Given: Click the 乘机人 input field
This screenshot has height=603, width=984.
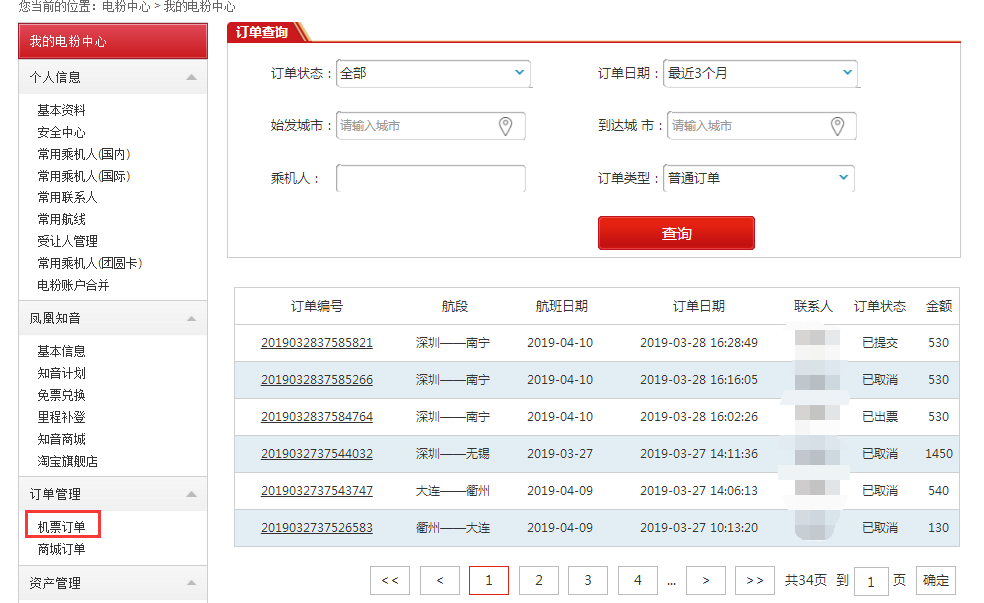Looking at the screenshot, I should (430, 179).
